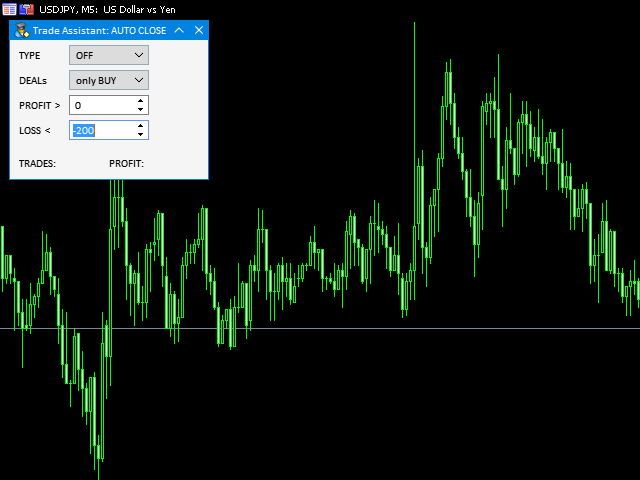Click the Trade Assistant expert advisor icon
The height and width of the screenshot is (480, 640).
[x=21, y=30]
